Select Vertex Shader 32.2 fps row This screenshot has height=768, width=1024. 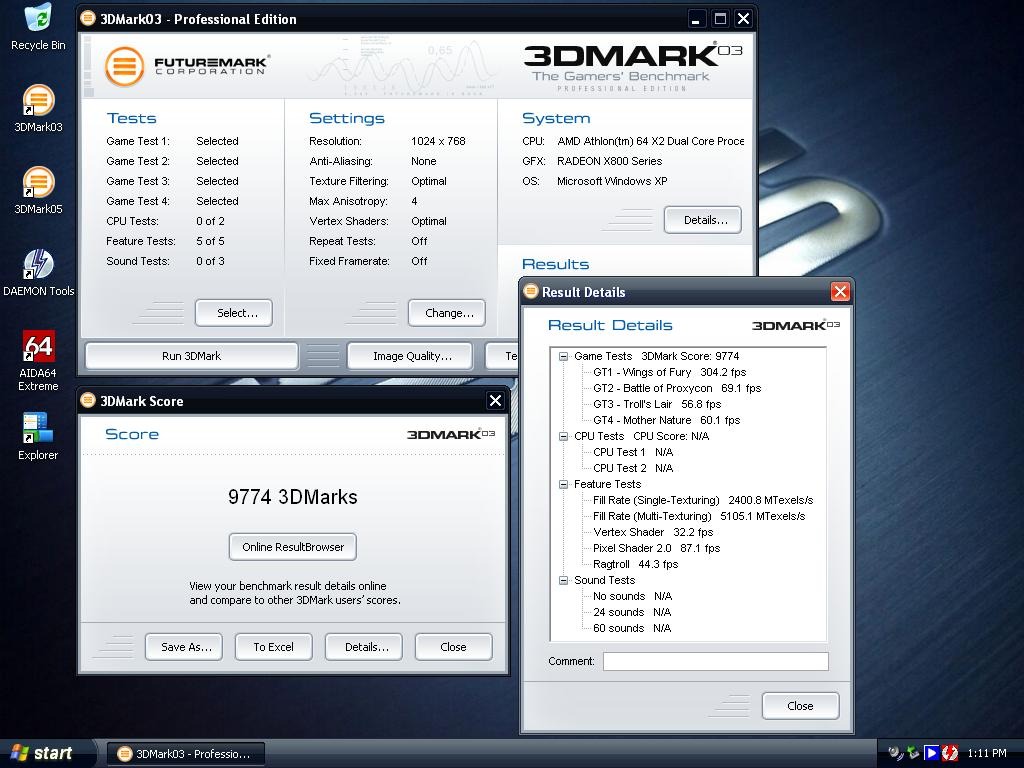pos(653,532)
